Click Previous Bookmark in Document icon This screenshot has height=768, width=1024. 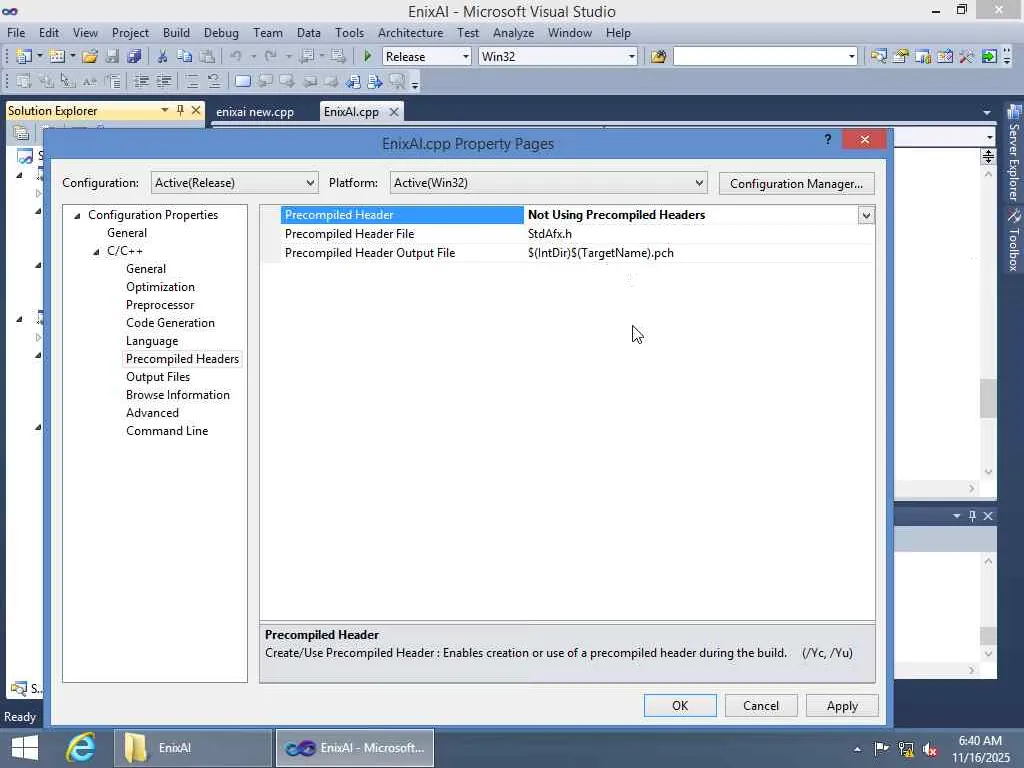353,82
